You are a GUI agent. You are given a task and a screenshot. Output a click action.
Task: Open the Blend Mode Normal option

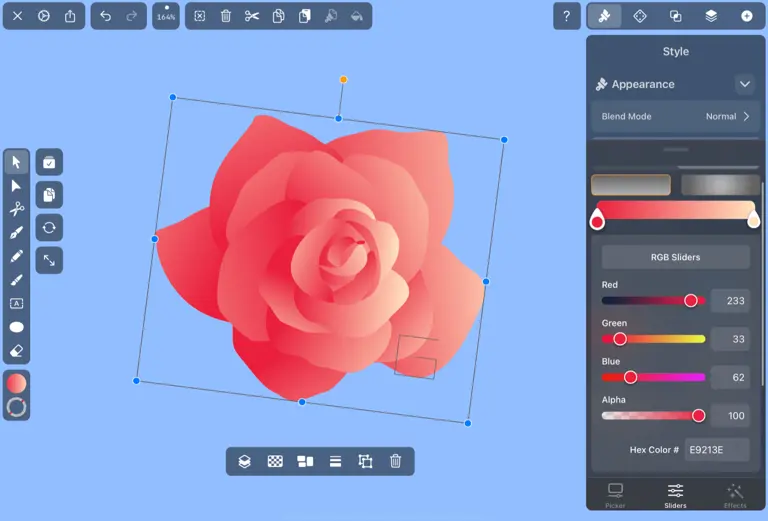click(675, 117)
